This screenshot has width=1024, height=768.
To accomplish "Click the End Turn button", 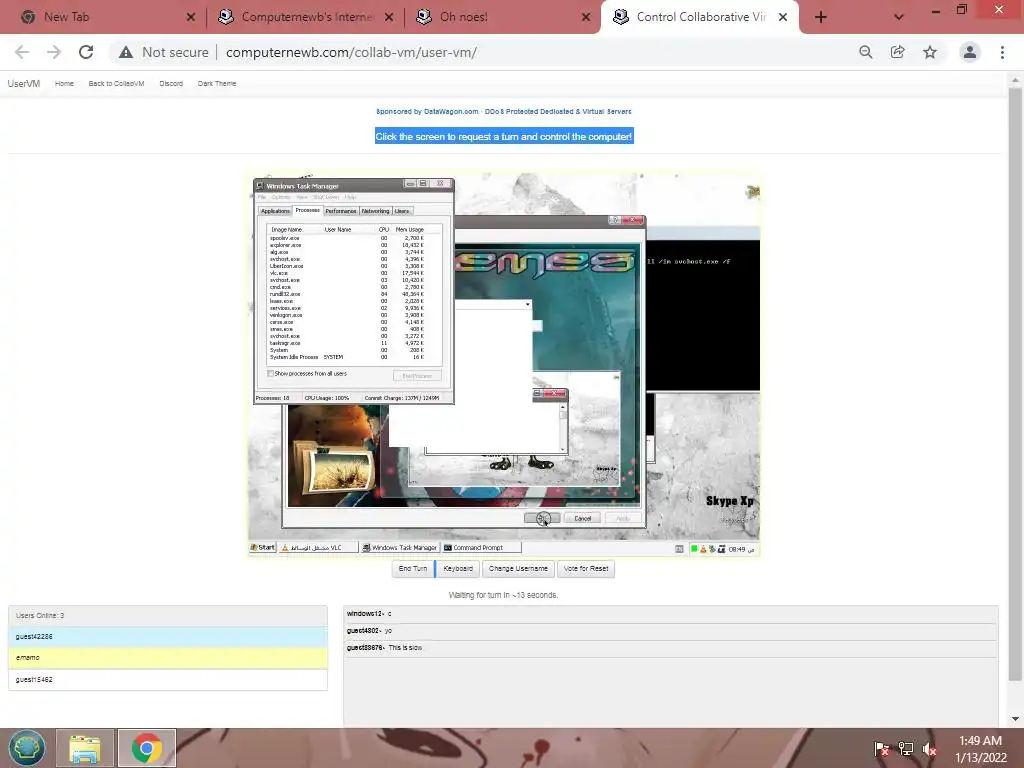I will coord(413,569).
